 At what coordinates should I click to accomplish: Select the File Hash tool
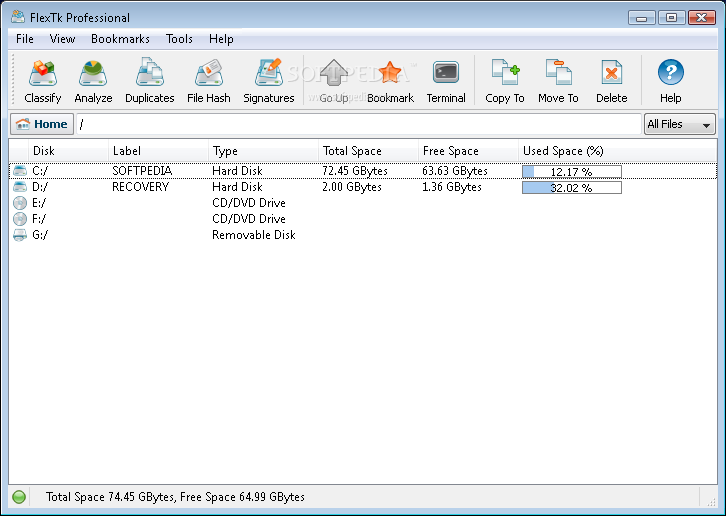[208, 80]
